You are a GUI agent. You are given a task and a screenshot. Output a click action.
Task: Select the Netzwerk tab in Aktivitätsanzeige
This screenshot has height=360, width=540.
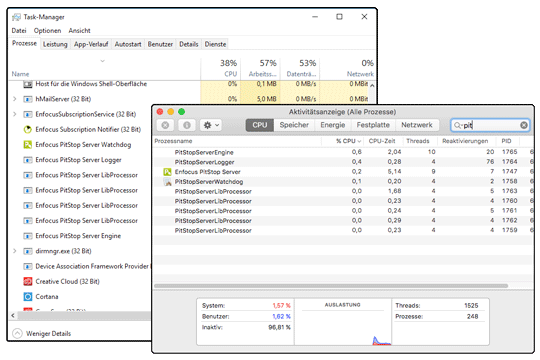point(417,125)
